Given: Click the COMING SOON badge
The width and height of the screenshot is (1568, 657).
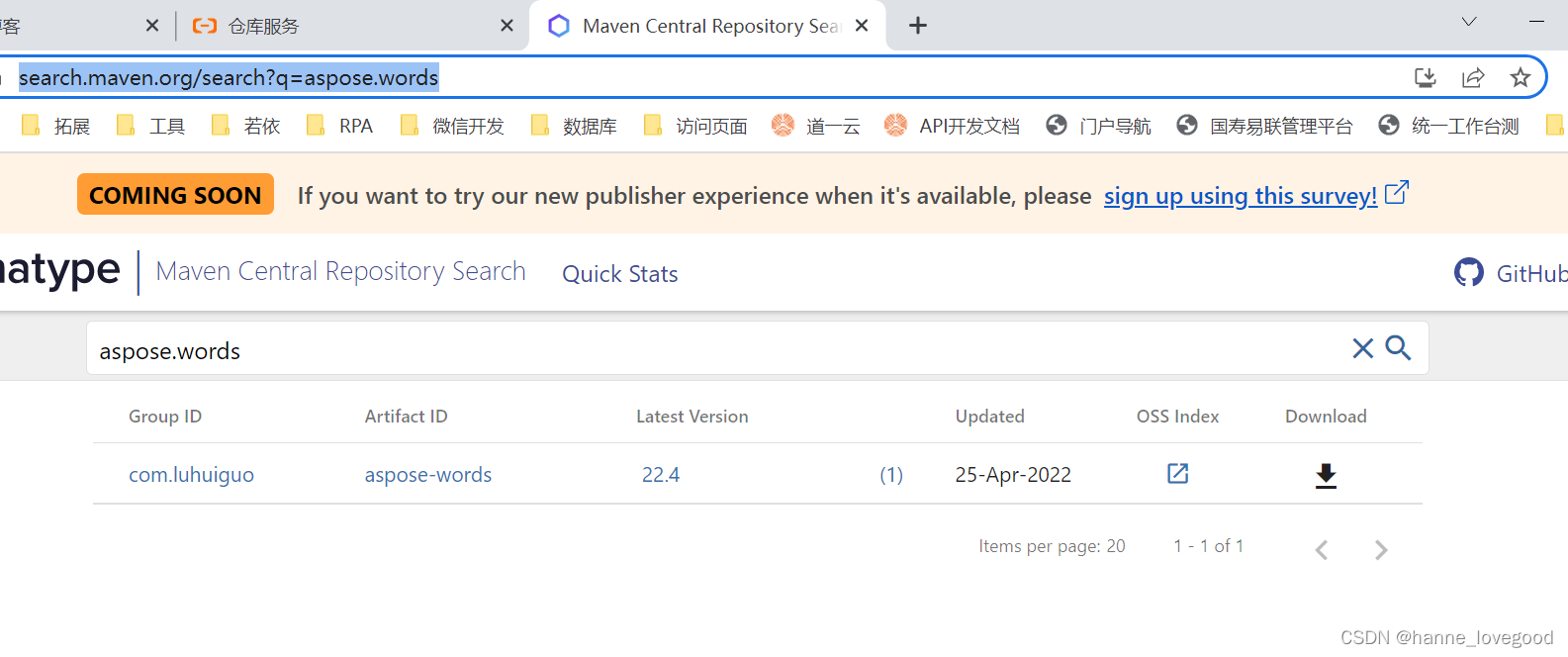Looking at the screenshot, I should (175, 195).
